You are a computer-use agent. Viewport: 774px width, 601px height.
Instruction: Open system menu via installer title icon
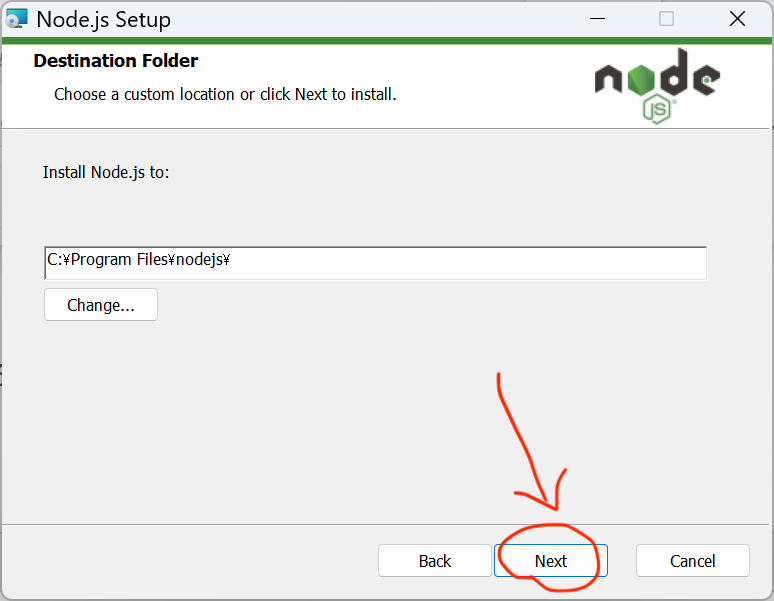pos(17,19)
